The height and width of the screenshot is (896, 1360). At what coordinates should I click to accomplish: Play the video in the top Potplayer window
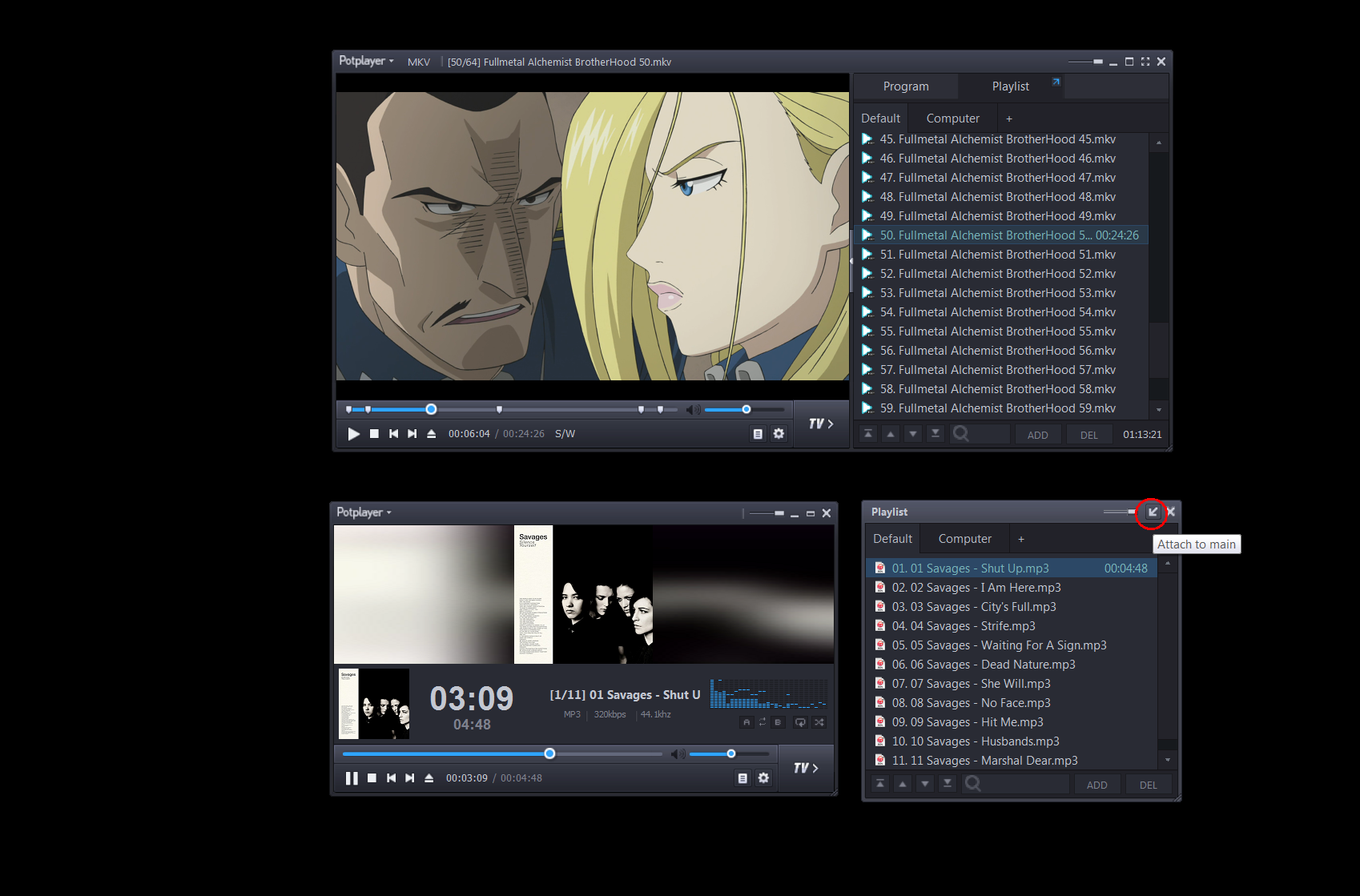click(x=353, y=434)
